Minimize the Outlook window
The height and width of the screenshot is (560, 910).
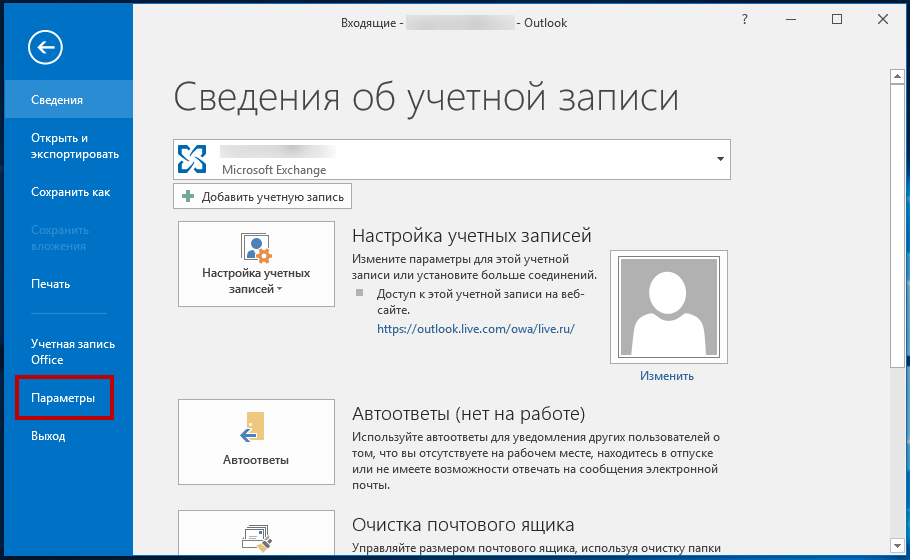point(791,19)
